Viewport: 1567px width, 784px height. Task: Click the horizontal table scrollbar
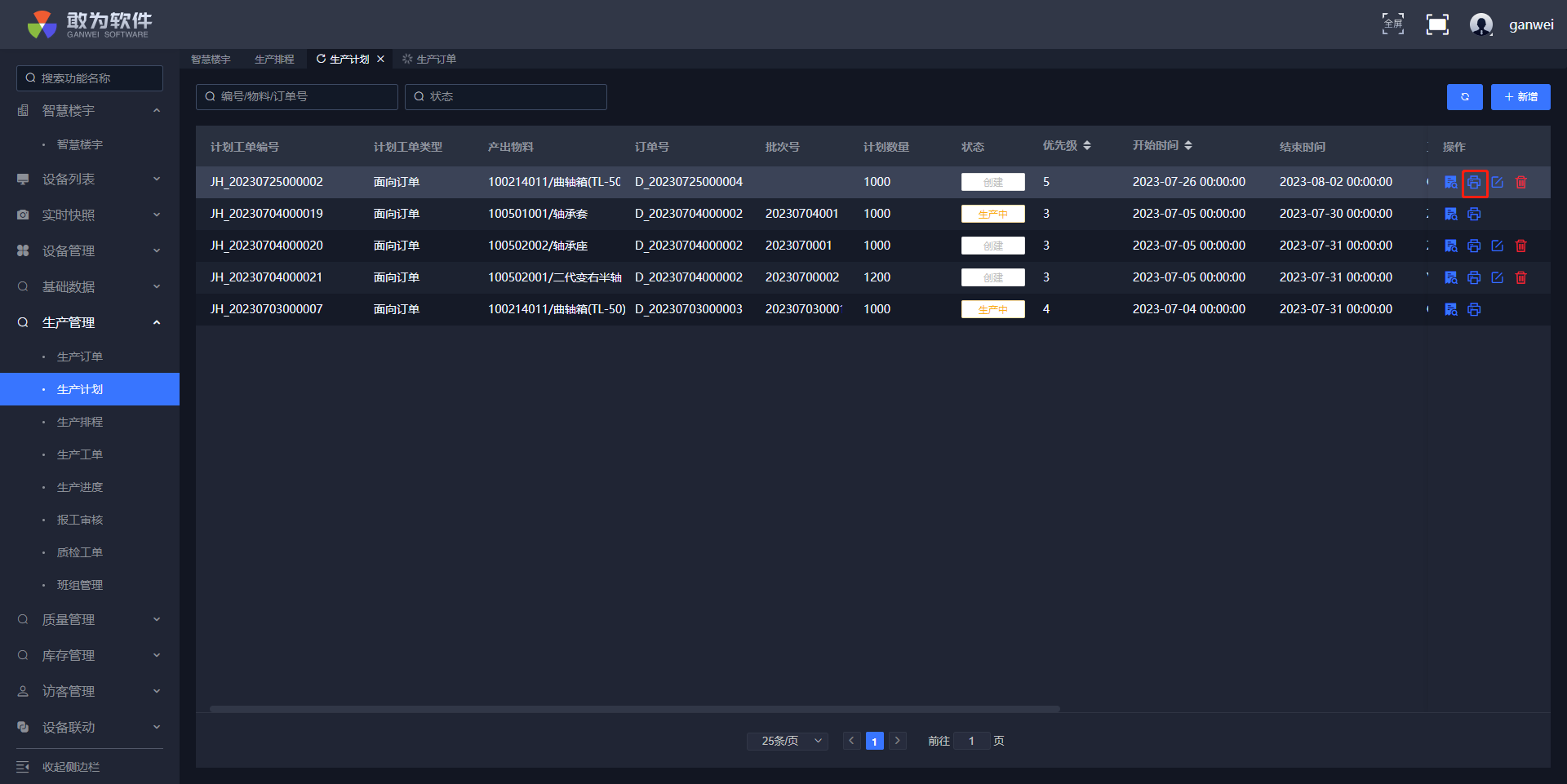pos(634,709)
